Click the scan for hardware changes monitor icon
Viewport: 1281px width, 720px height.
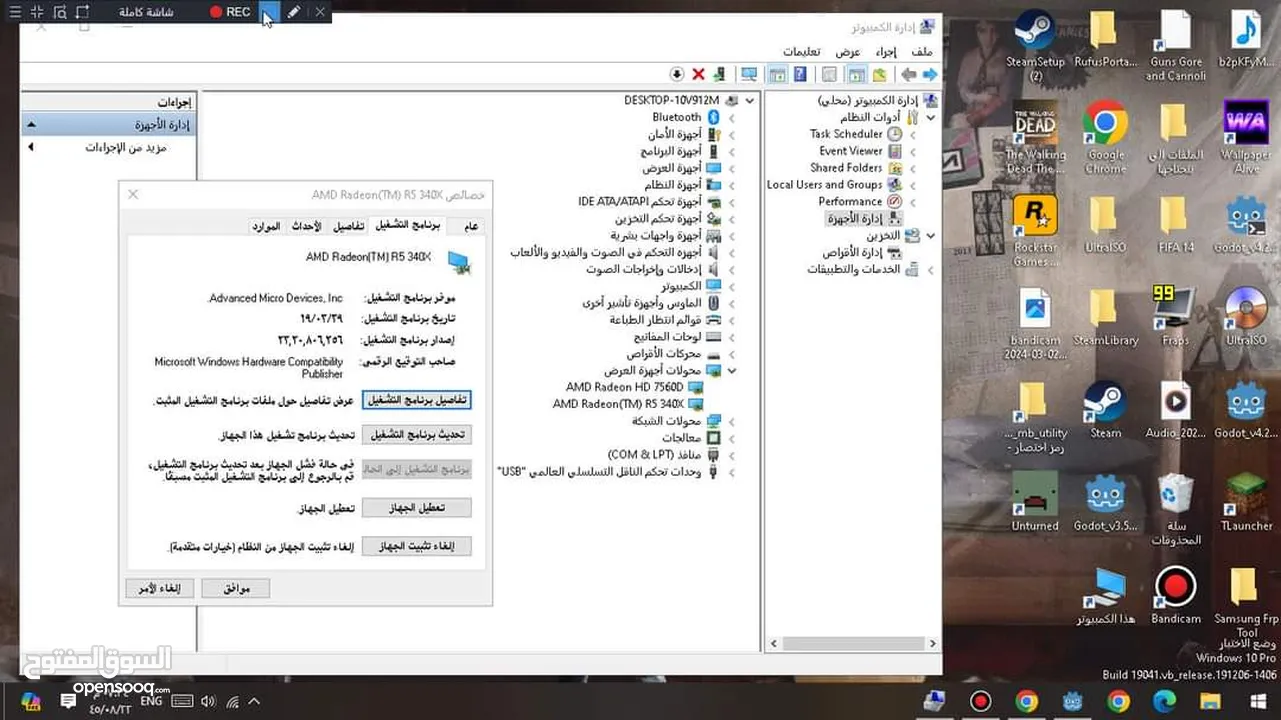(749, 75)
